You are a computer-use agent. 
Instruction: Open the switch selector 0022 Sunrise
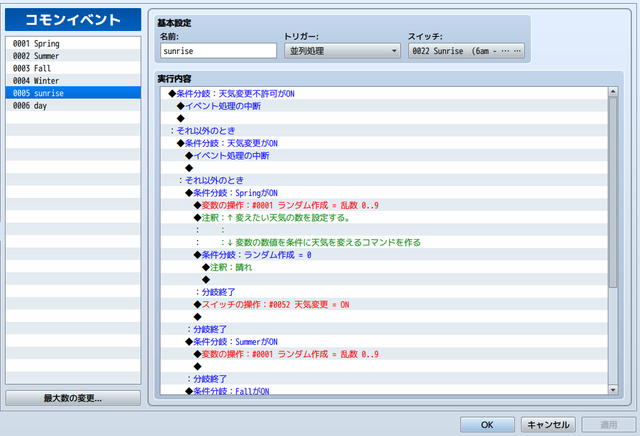tap(466, 51)
